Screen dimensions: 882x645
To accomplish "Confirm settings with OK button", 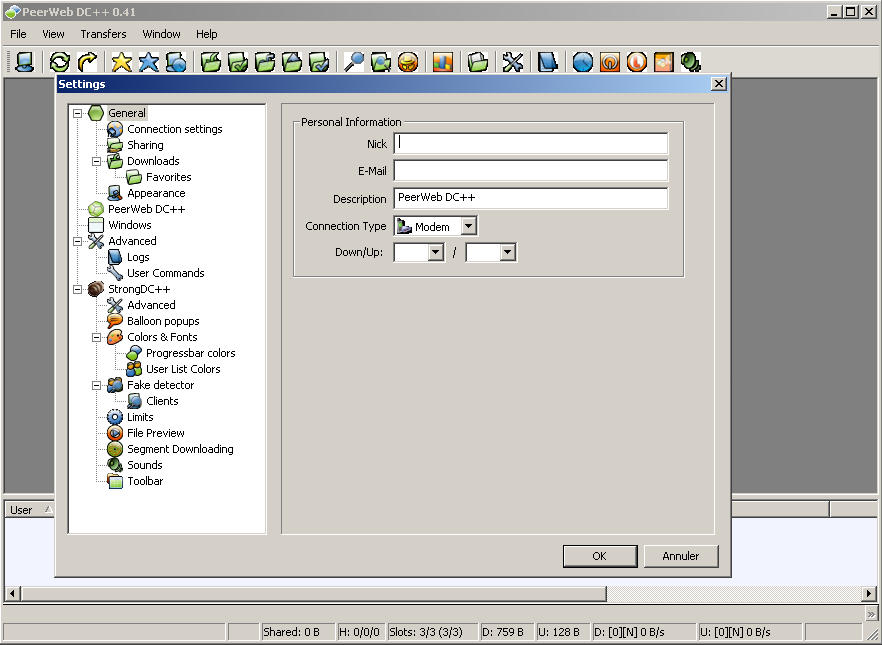I will point(600,556).
